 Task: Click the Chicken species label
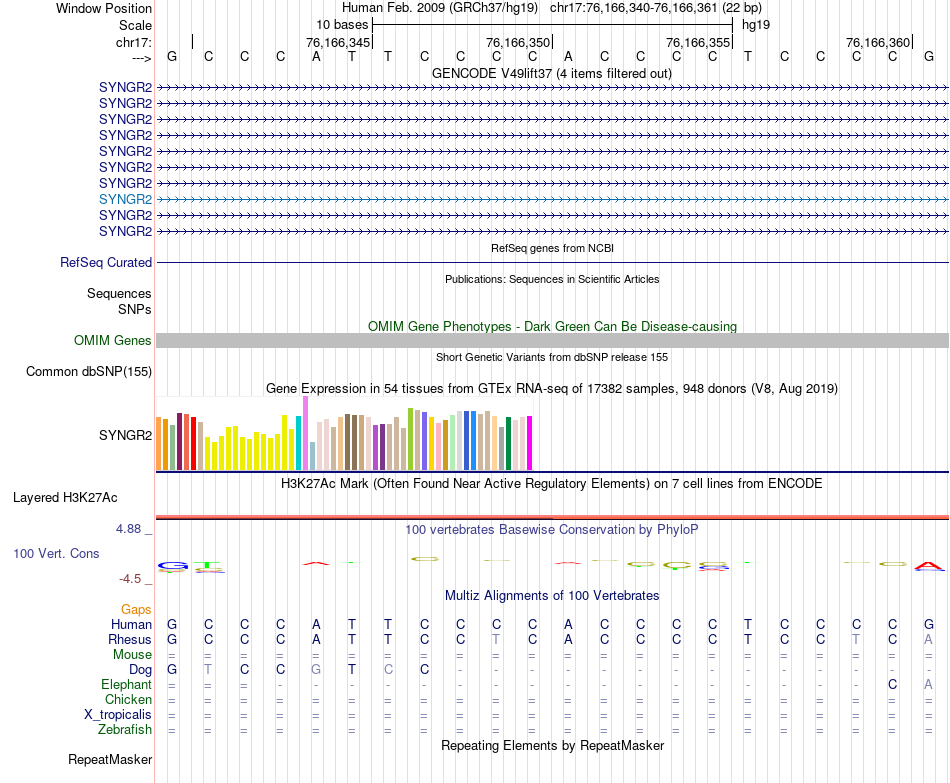click(x=128, y=699)
